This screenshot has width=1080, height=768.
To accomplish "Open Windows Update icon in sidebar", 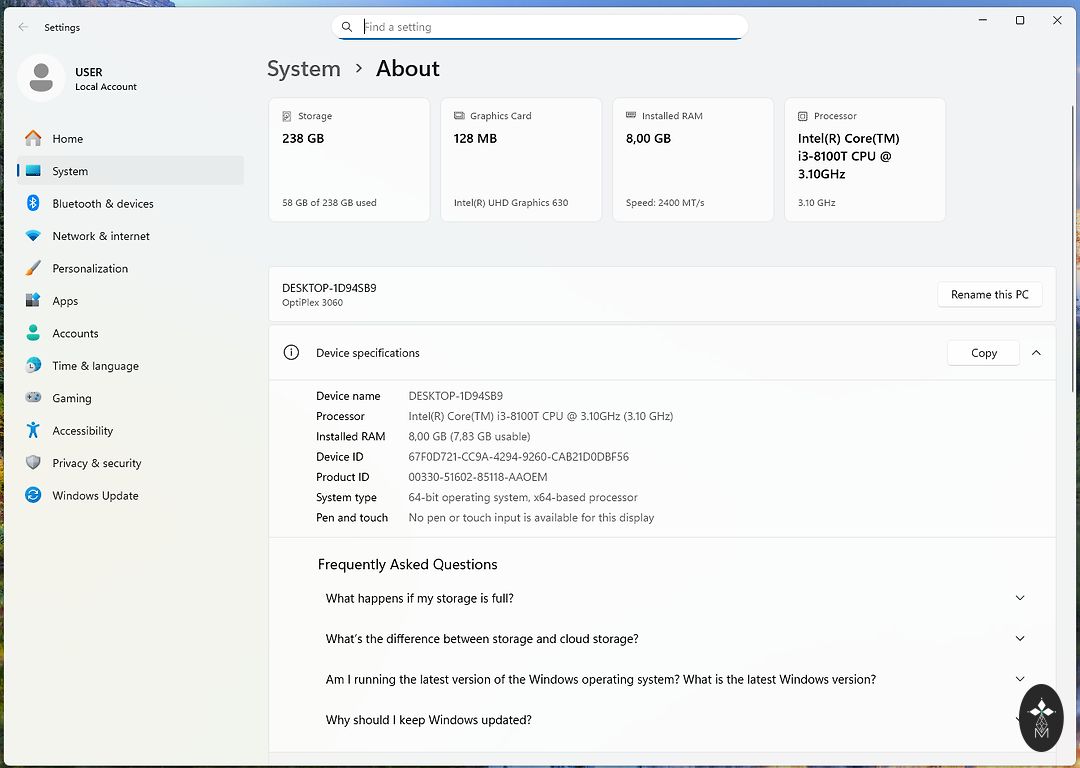I will pyautogui.click(x=33, y=496).
